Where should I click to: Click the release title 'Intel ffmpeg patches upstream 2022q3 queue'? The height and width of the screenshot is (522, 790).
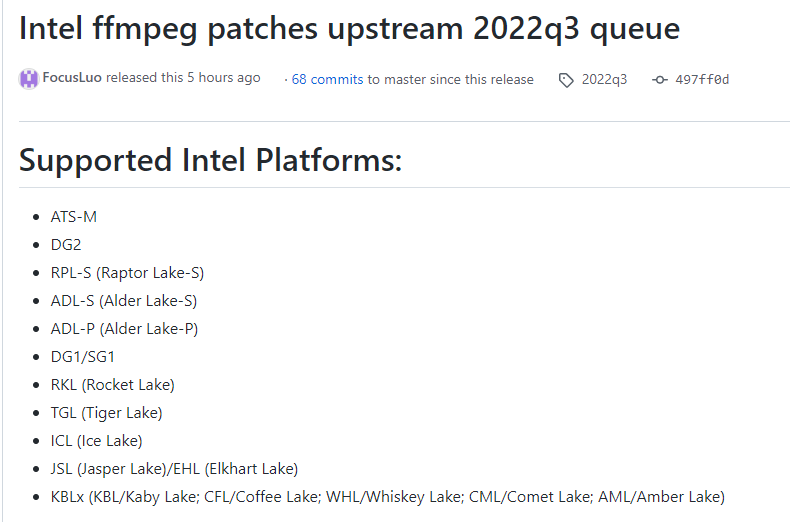349,29
